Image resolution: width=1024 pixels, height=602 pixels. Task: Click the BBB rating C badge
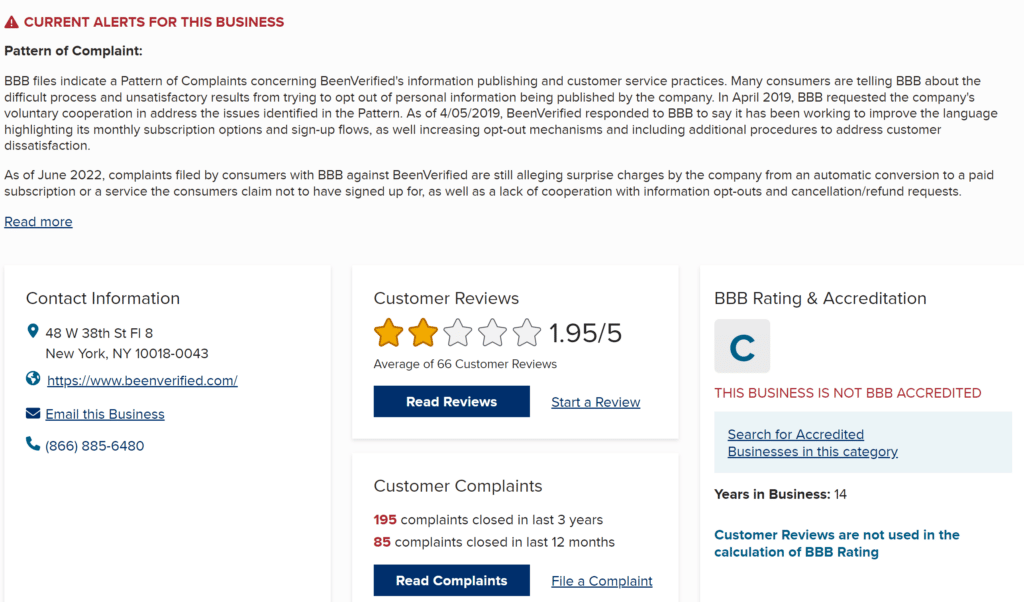[x=742, y=346]
